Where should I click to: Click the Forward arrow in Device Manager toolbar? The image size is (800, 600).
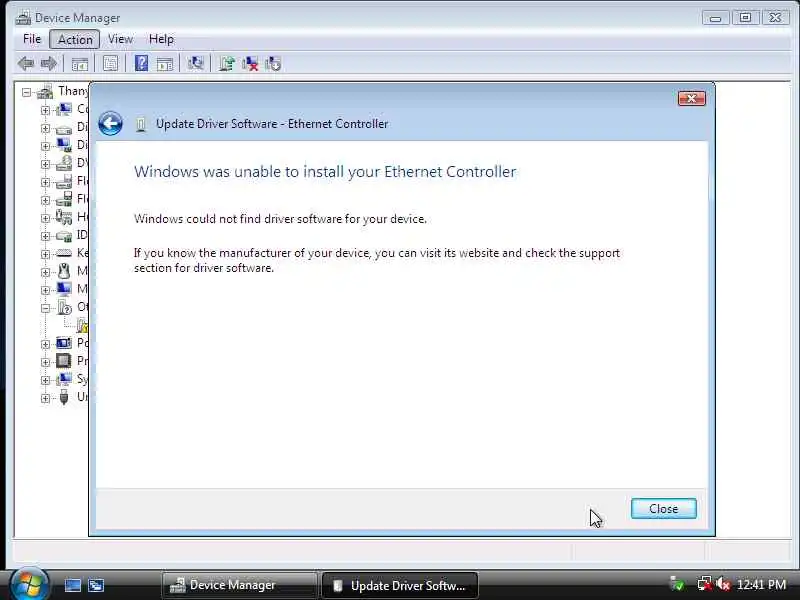pos(49,64)
